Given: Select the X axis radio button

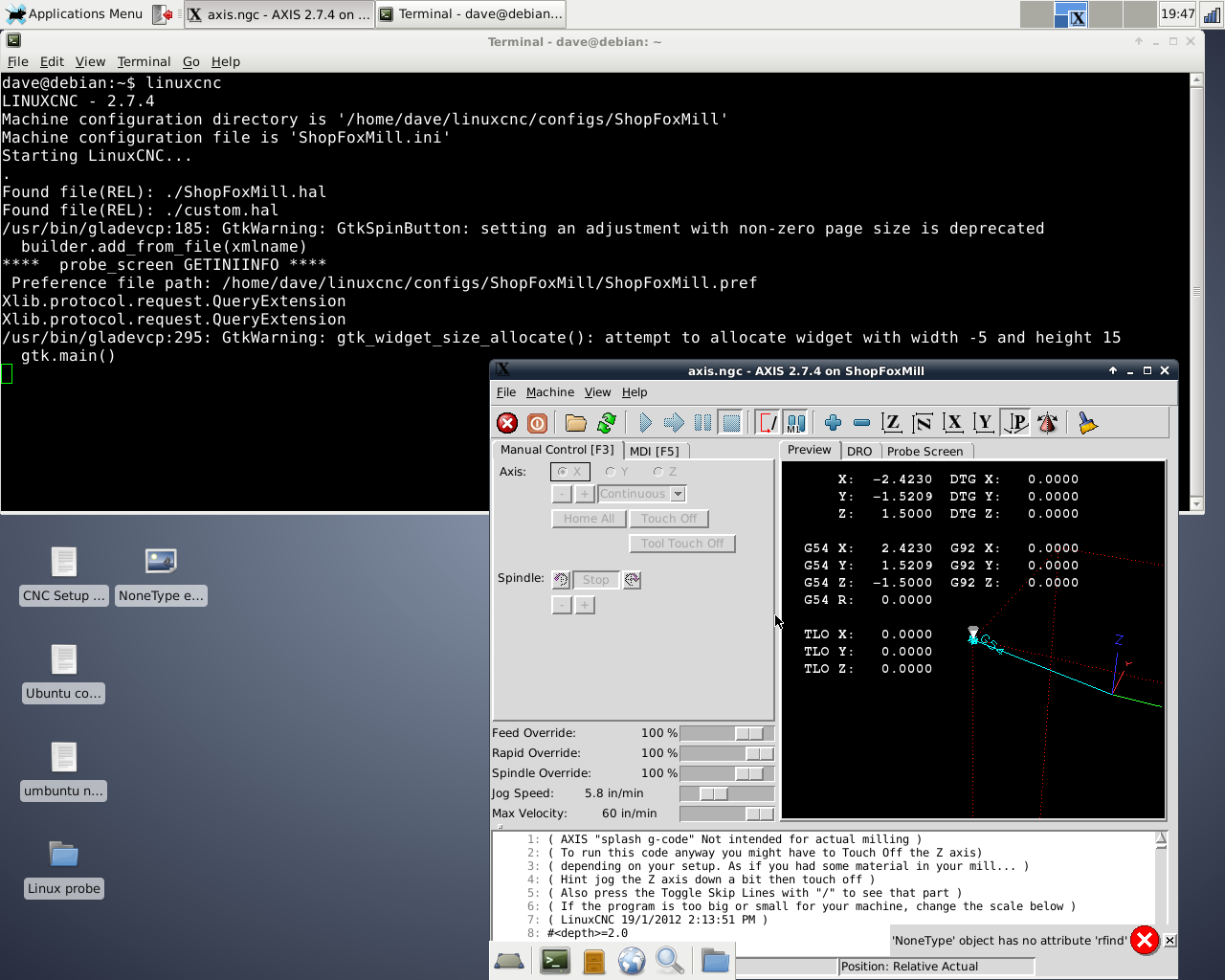Looking at the screenshot, I should click(x=570, y=472).
